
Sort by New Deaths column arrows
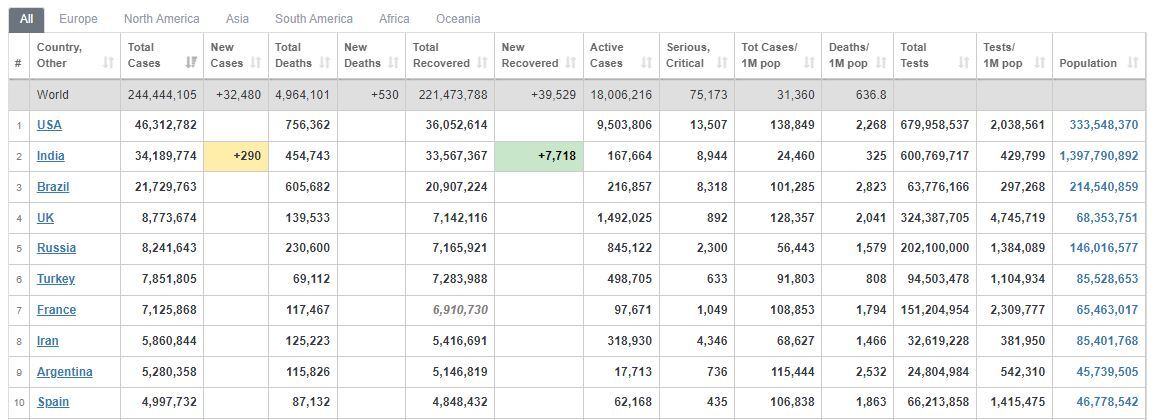(x=393, y=63)
